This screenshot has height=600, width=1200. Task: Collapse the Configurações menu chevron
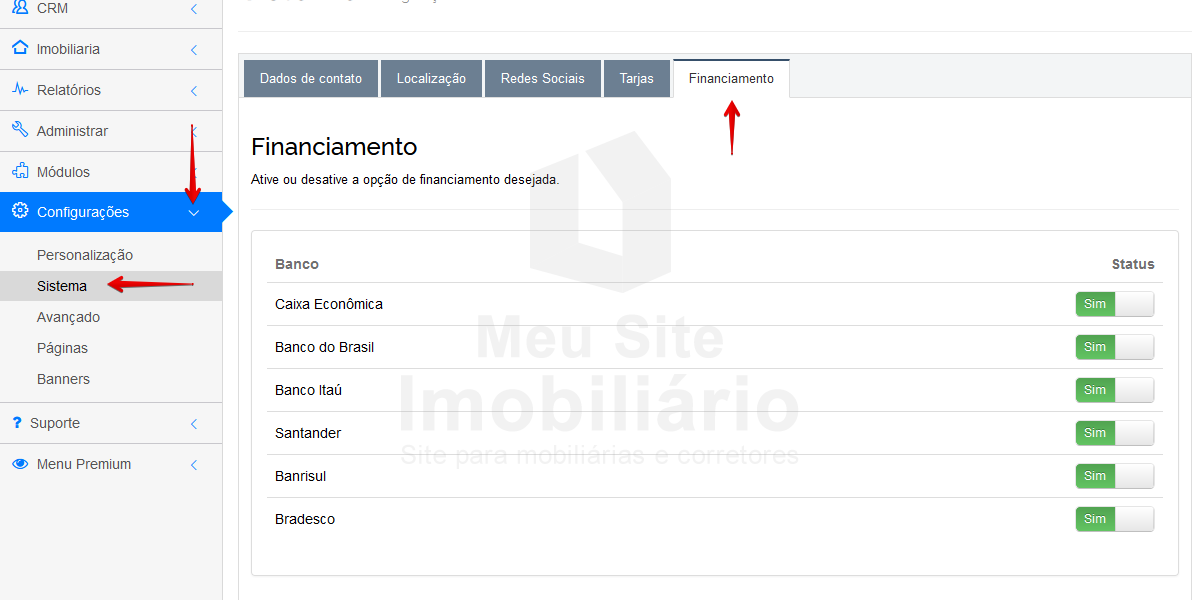(194, 212)
